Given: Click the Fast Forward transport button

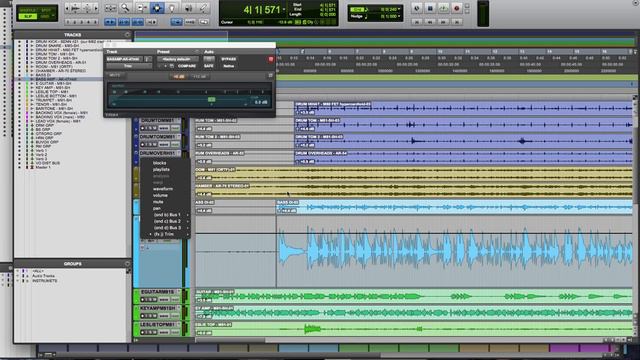Looking at the screenshot, I should pyautogui.click(x=443, y=22).
